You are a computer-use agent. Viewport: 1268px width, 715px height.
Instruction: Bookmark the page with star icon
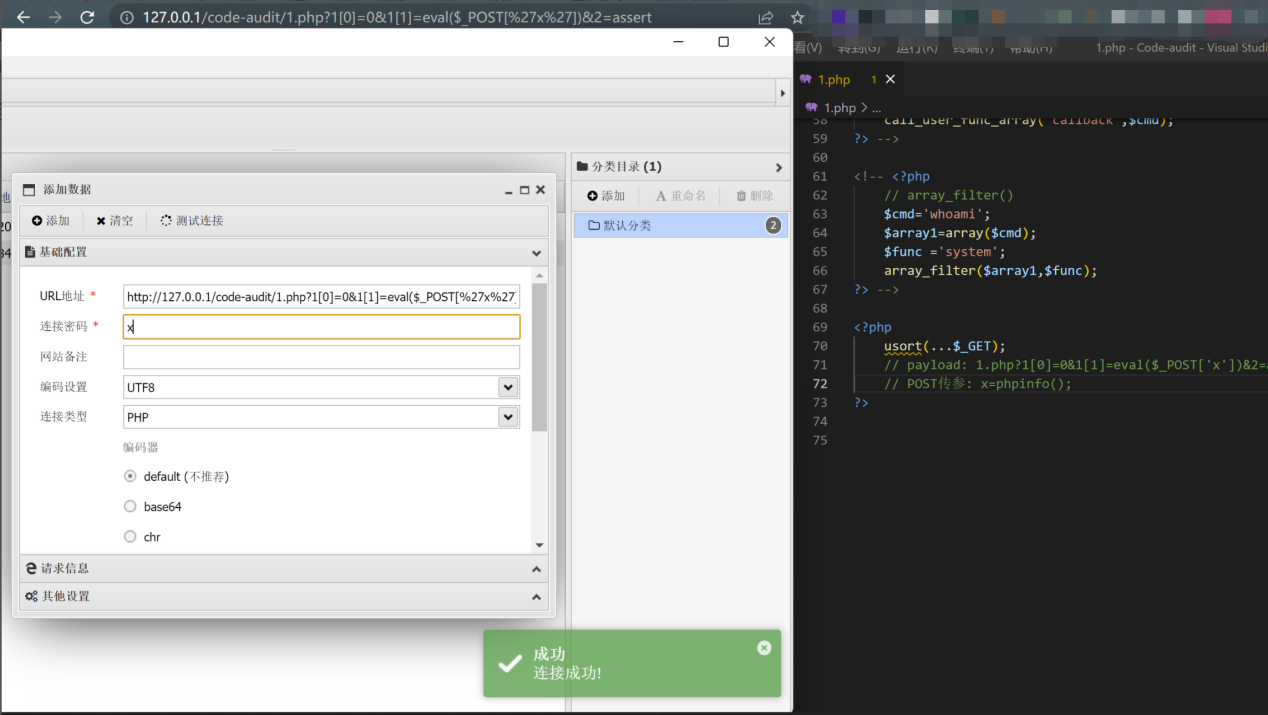(x=797, y=17)
